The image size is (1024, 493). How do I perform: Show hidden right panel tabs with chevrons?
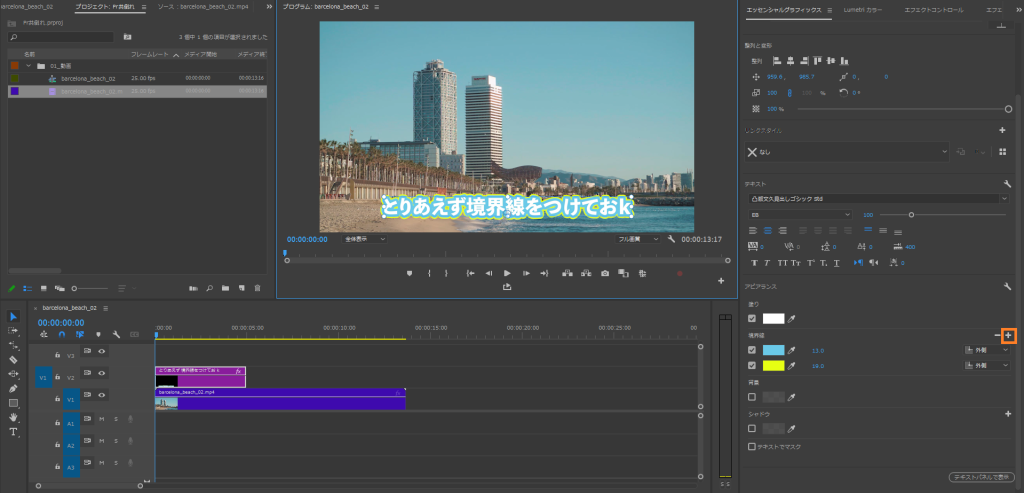coord(1019,10)
